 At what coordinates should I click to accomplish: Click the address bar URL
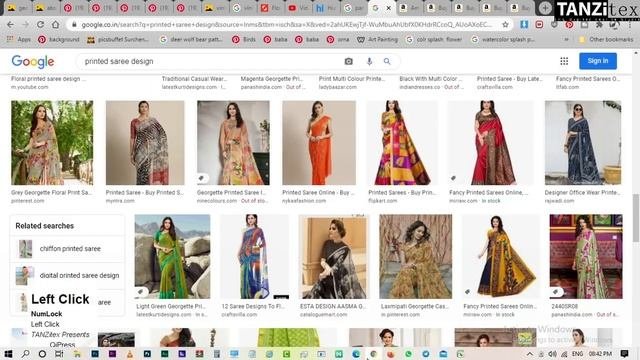(287, 25)
